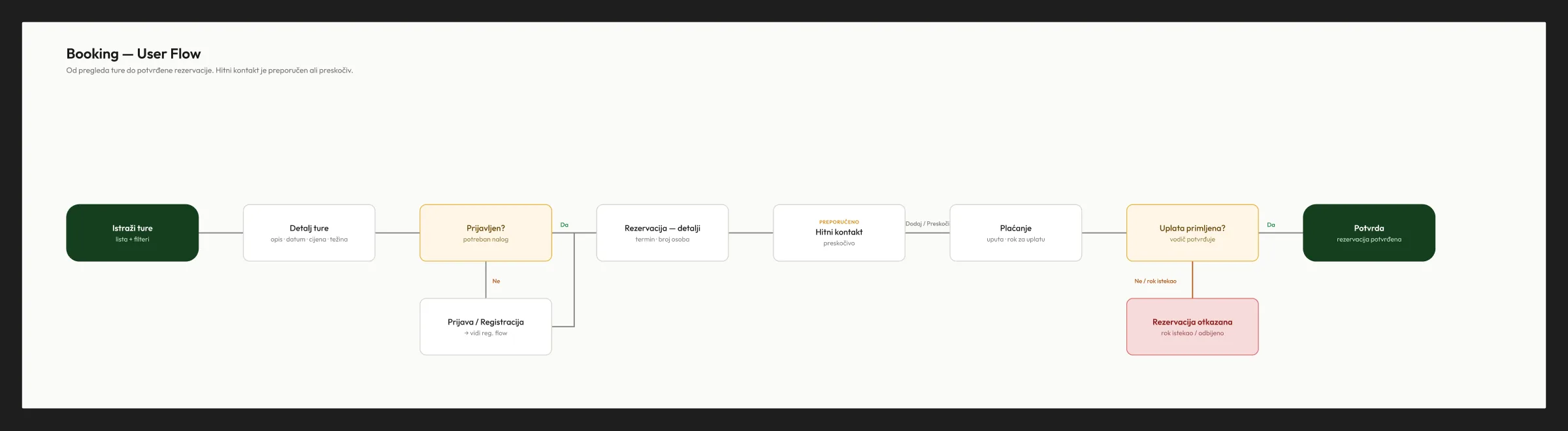Select the 'rok istekao / odbijeno' caption
This screenshot has height=431, width=1568.
pos(1192,333)
